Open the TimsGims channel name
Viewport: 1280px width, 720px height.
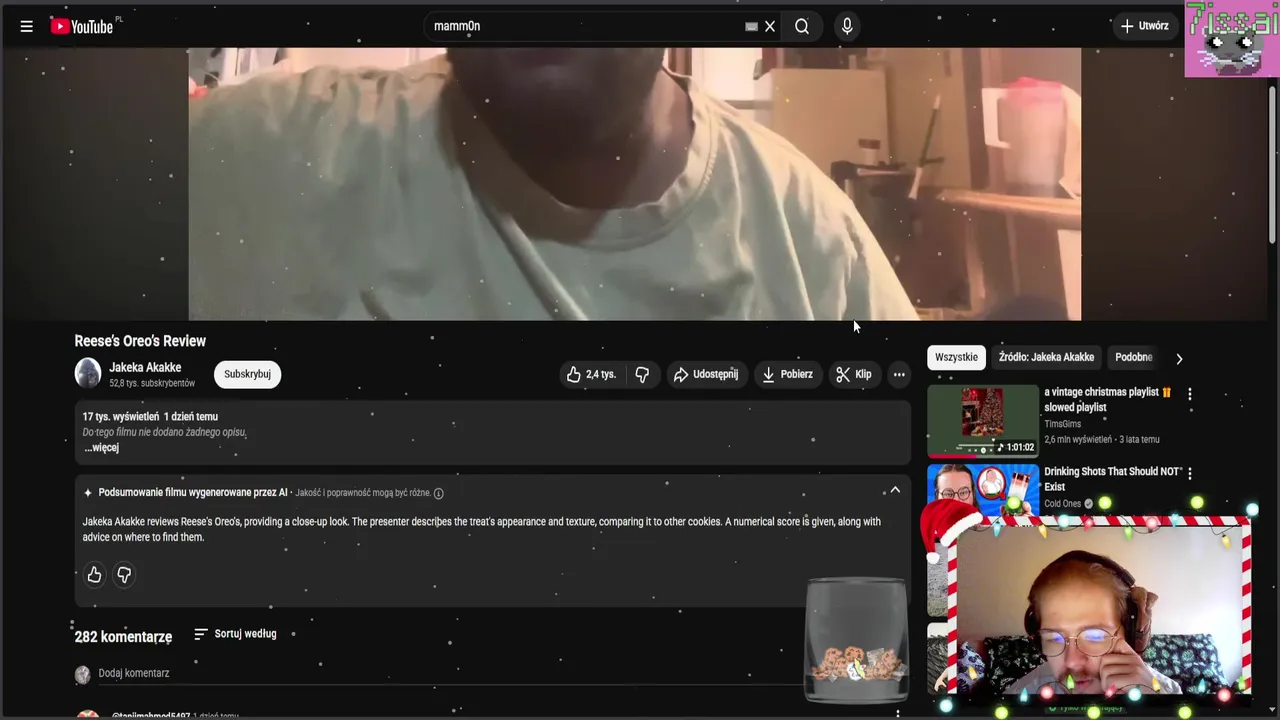pos(1062,424)
